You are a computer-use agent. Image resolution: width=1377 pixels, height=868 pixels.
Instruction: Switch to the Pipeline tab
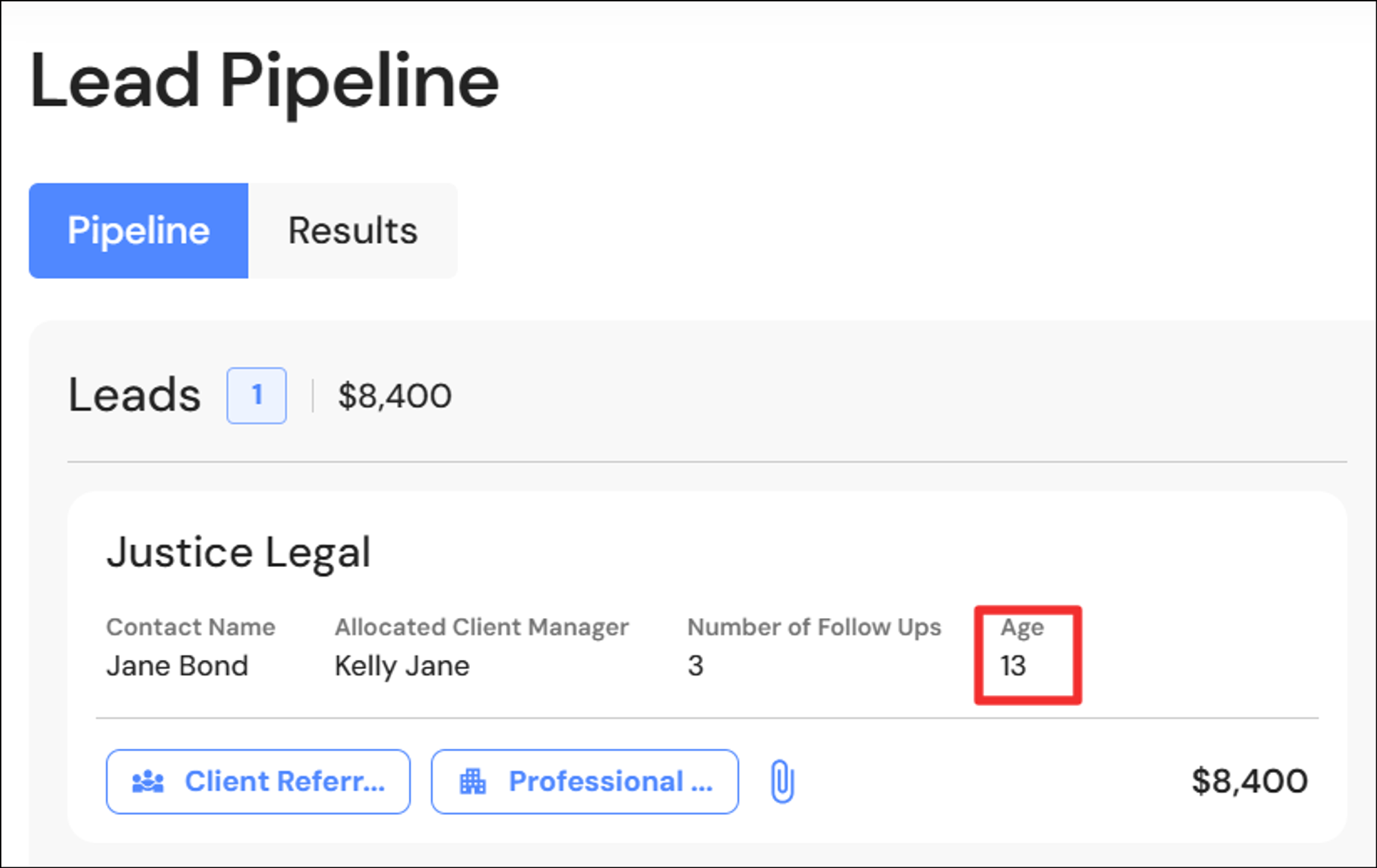click(139, 230)
